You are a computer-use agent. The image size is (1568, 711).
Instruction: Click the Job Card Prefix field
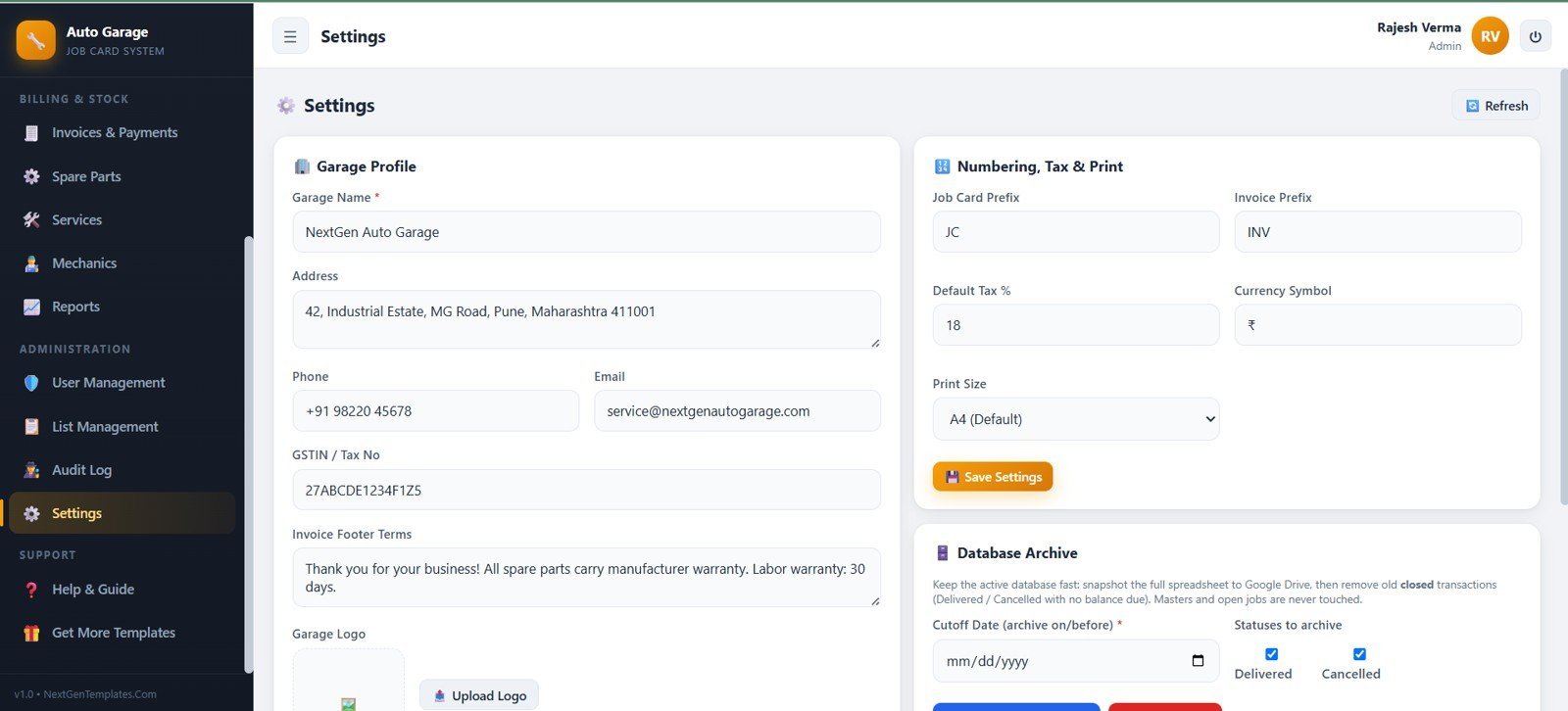(x=1076, y=232)
